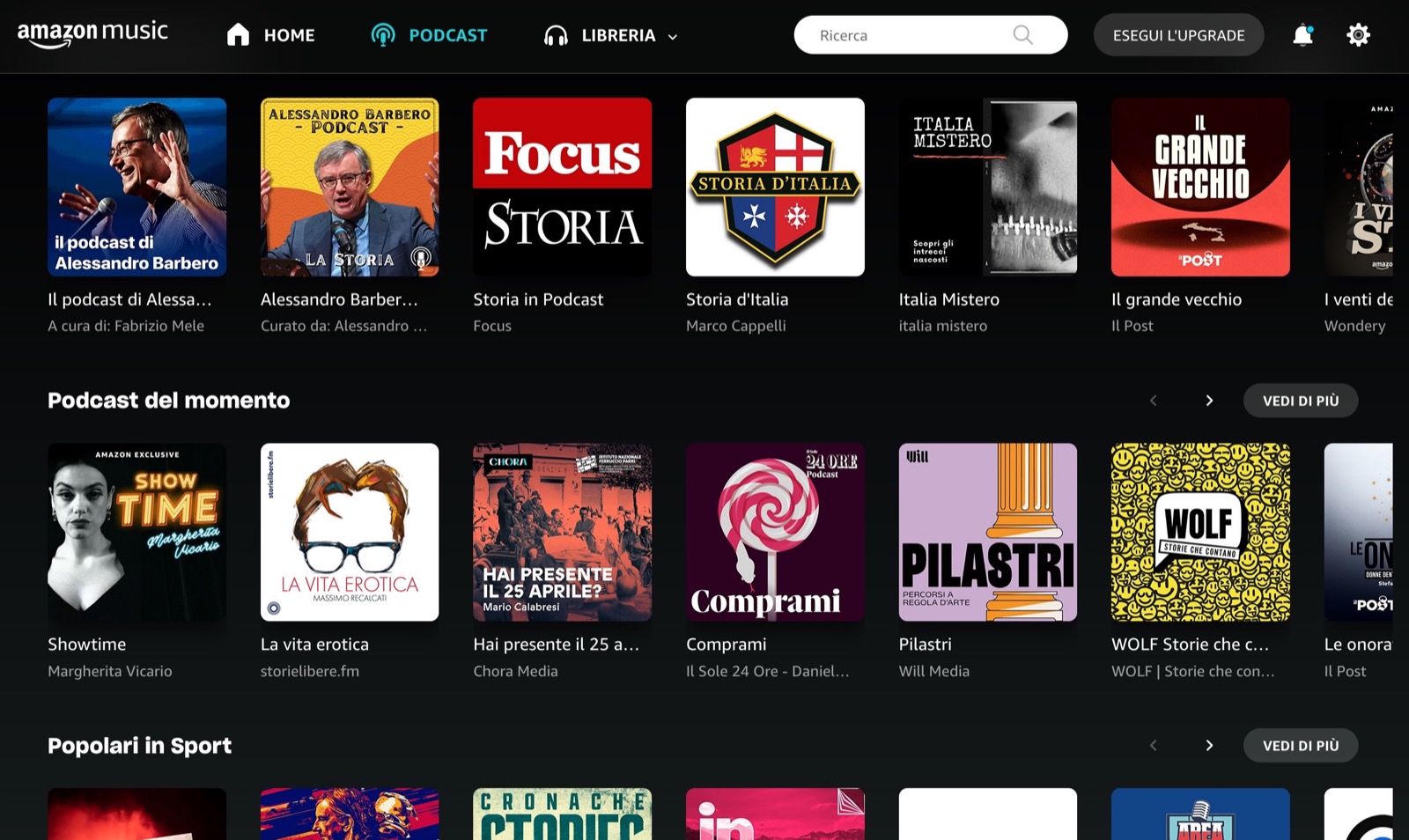The image size is (1409, 840).
Task: Click publisher Chora Media
Action: coord(515,671)
